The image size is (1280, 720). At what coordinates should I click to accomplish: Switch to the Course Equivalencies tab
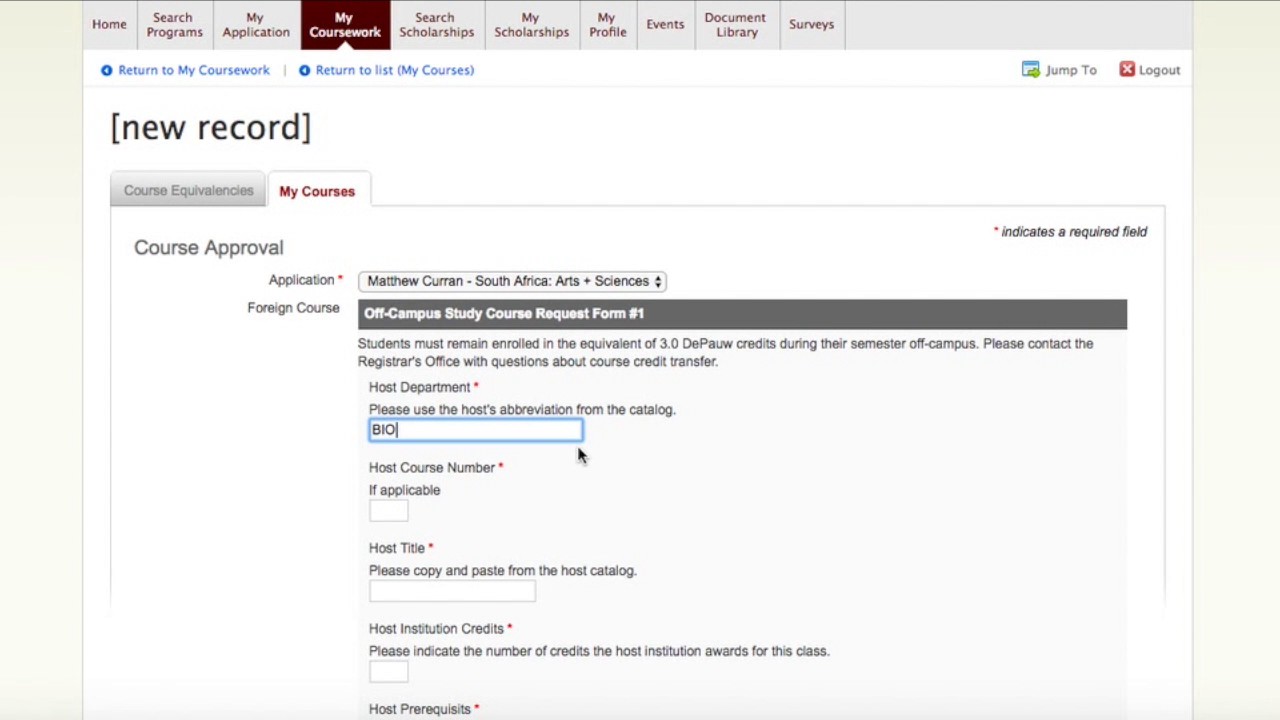point(188,190)
